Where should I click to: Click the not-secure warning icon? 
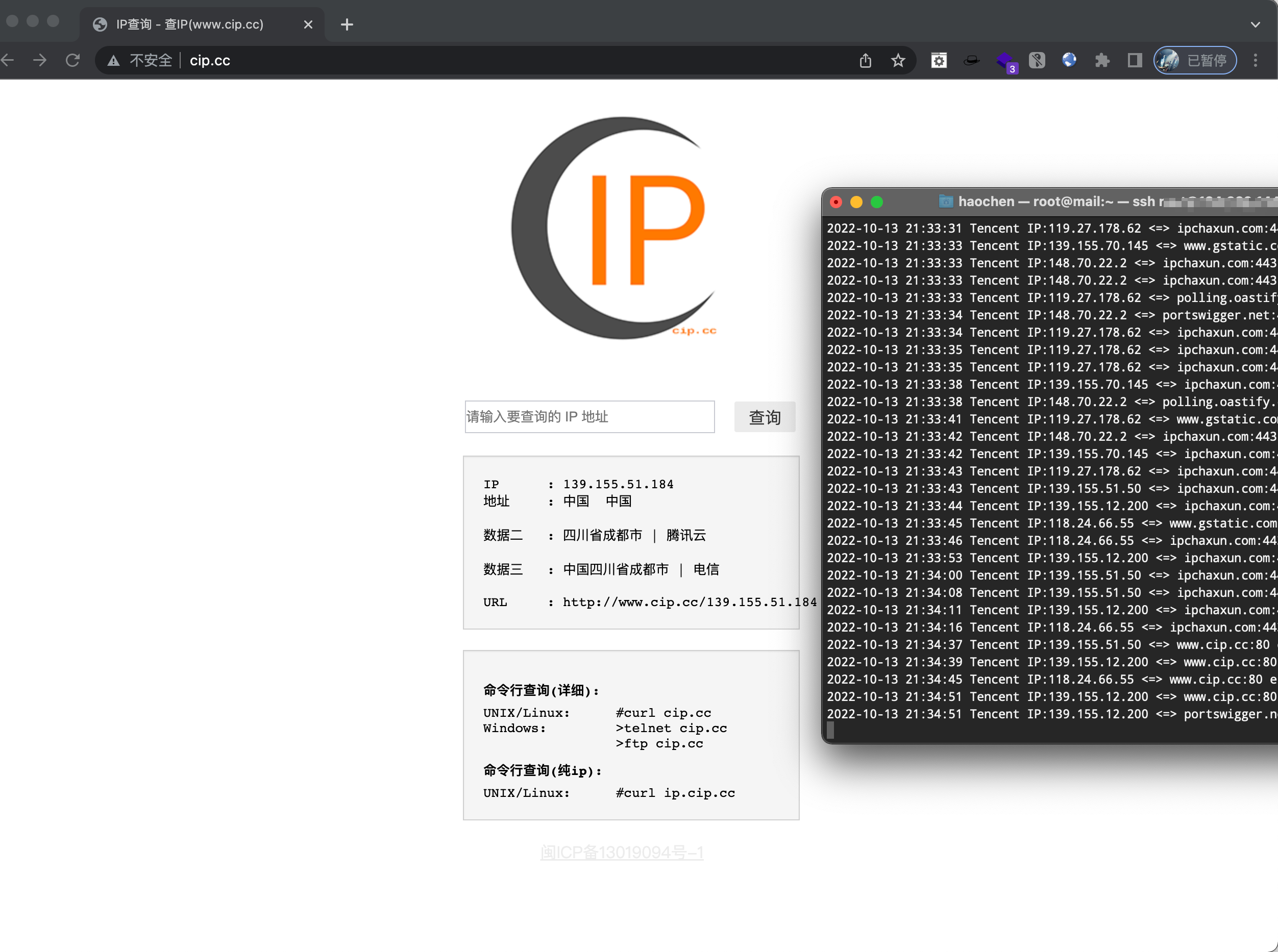[x=114, y=61]
